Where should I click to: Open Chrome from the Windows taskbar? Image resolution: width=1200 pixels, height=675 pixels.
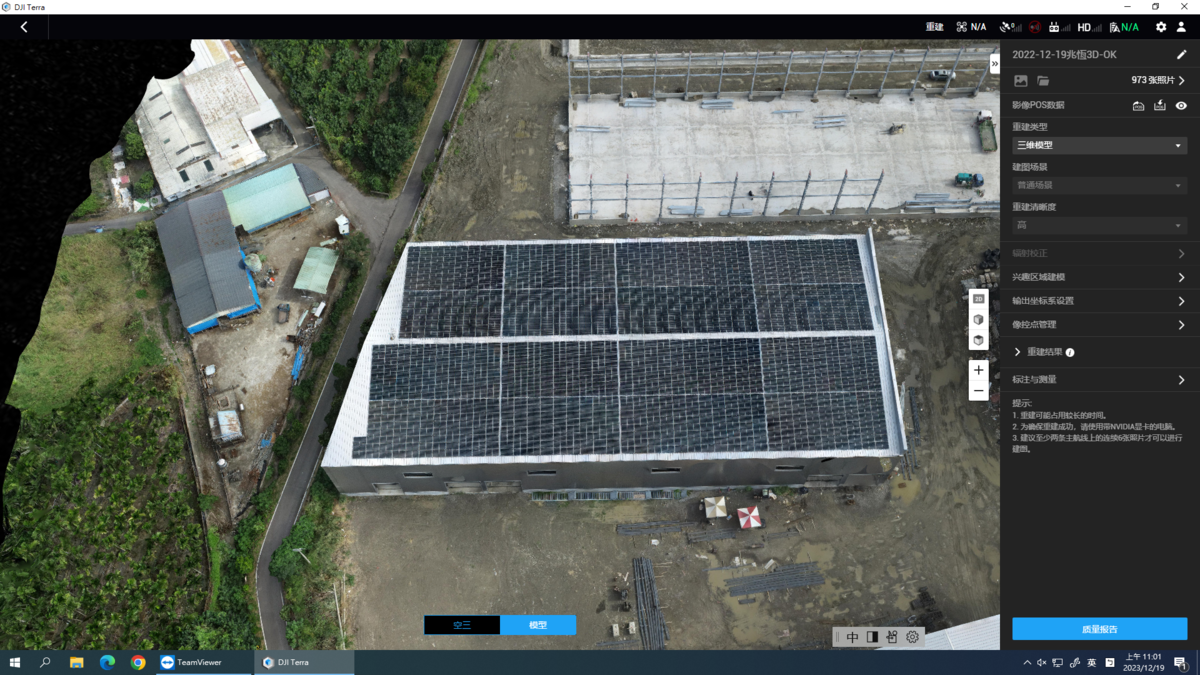(x=138, y=662)
